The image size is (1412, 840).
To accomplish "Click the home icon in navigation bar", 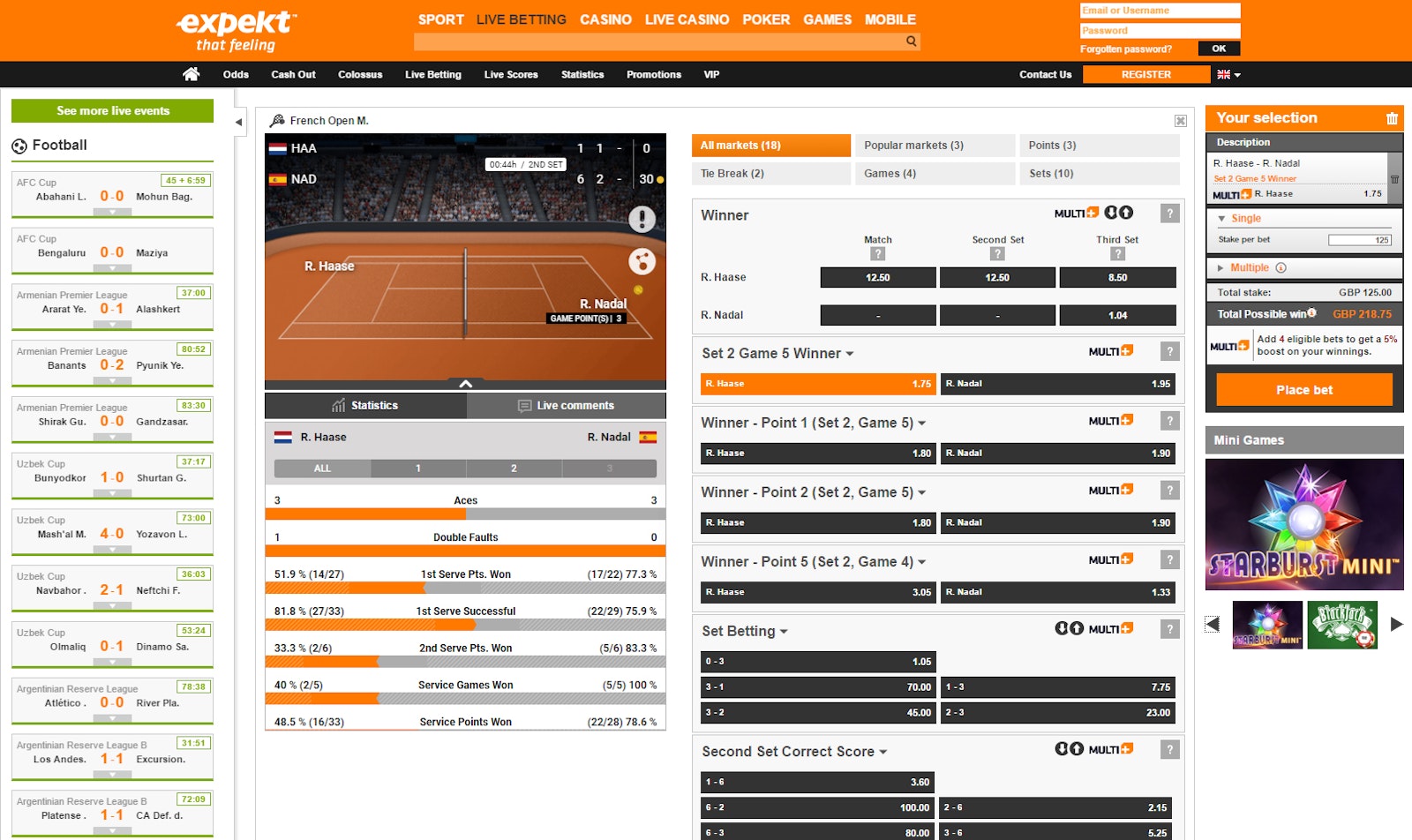I will coord(191,74).
